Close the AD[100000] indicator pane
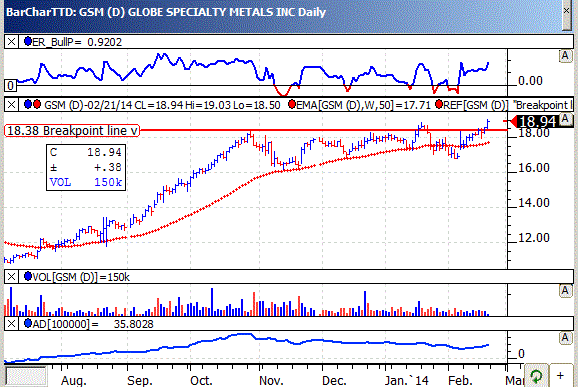 [11, 324]
